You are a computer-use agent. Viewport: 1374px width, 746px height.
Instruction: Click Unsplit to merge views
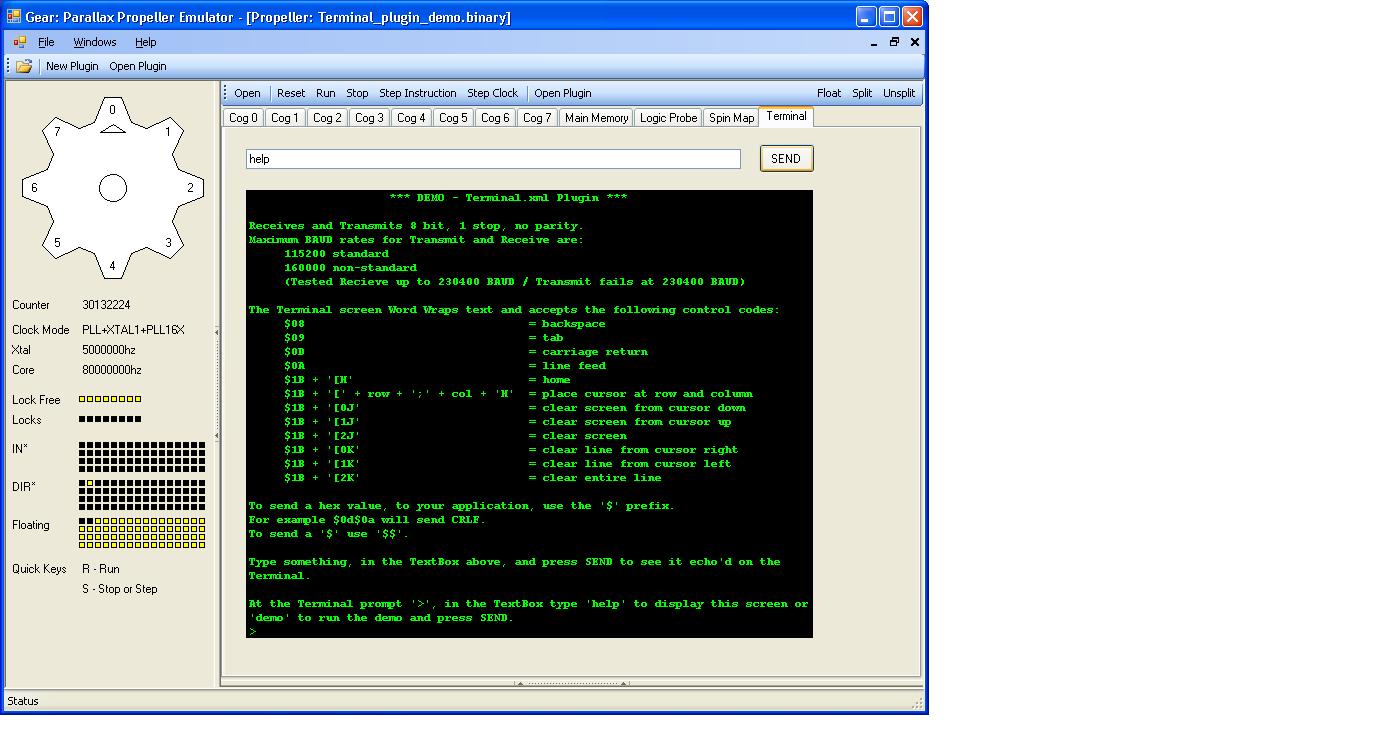point(898,92)
